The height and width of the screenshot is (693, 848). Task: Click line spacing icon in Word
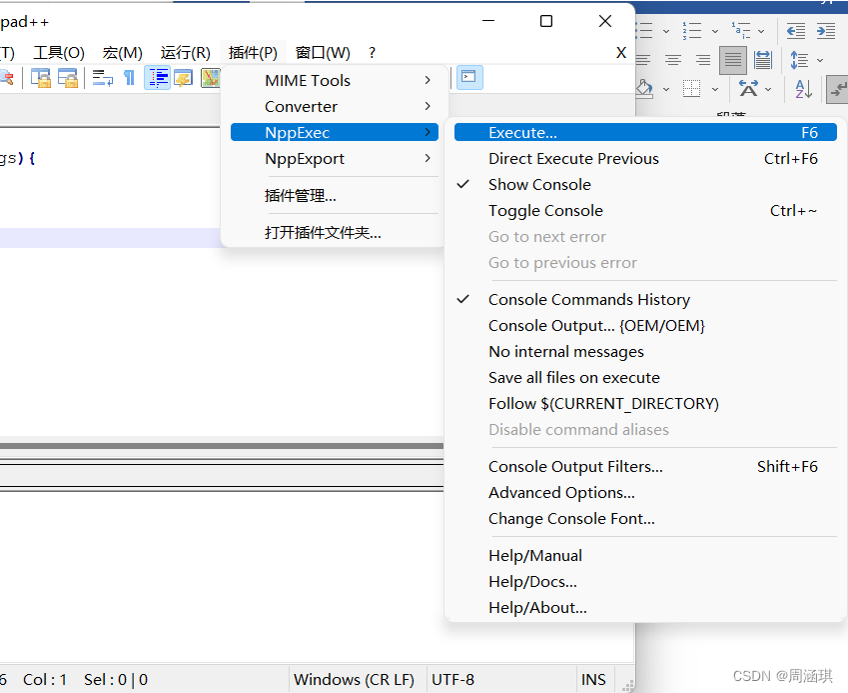799,60
